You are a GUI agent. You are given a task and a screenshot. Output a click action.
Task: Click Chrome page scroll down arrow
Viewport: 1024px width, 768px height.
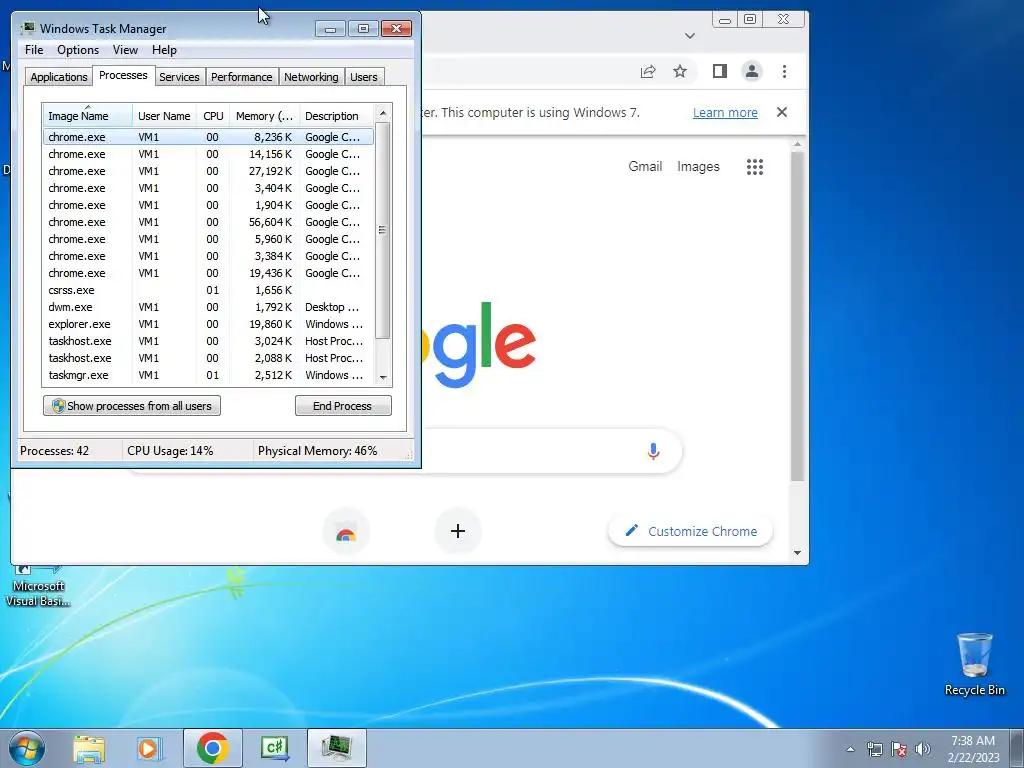(x=797, y=552)
